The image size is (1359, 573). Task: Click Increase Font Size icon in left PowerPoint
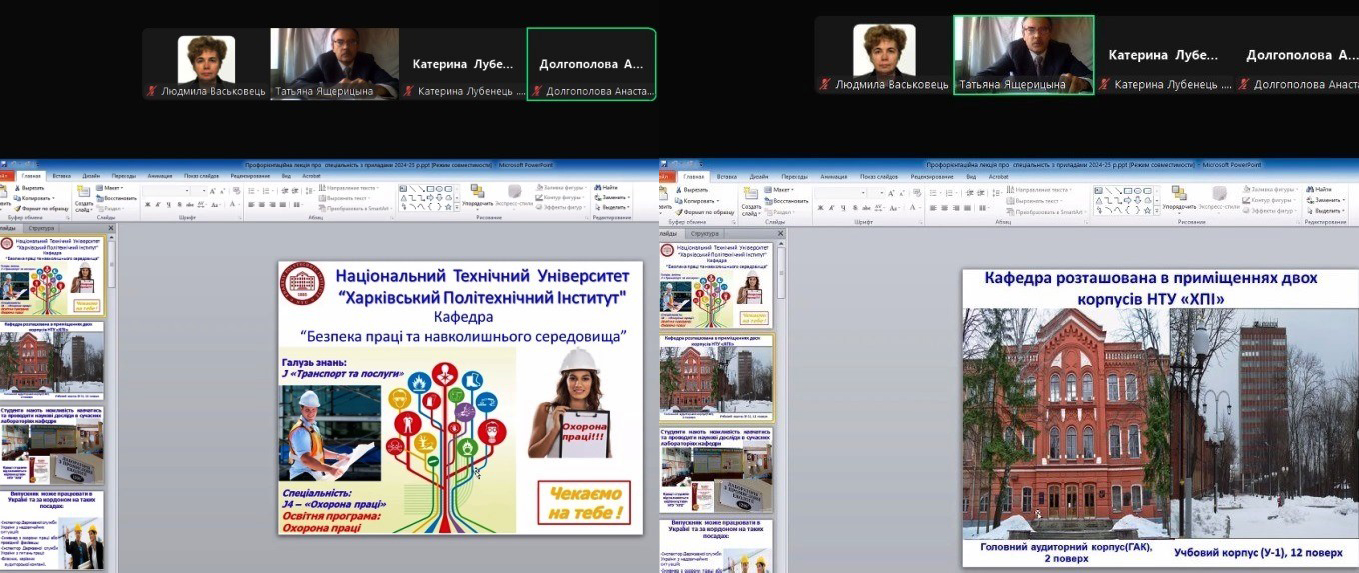click(x=212, y=191)
